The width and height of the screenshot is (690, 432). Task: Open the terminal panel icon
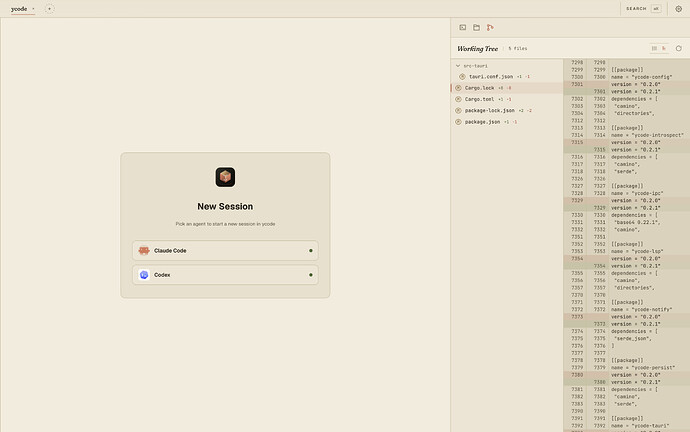[462, 28]
